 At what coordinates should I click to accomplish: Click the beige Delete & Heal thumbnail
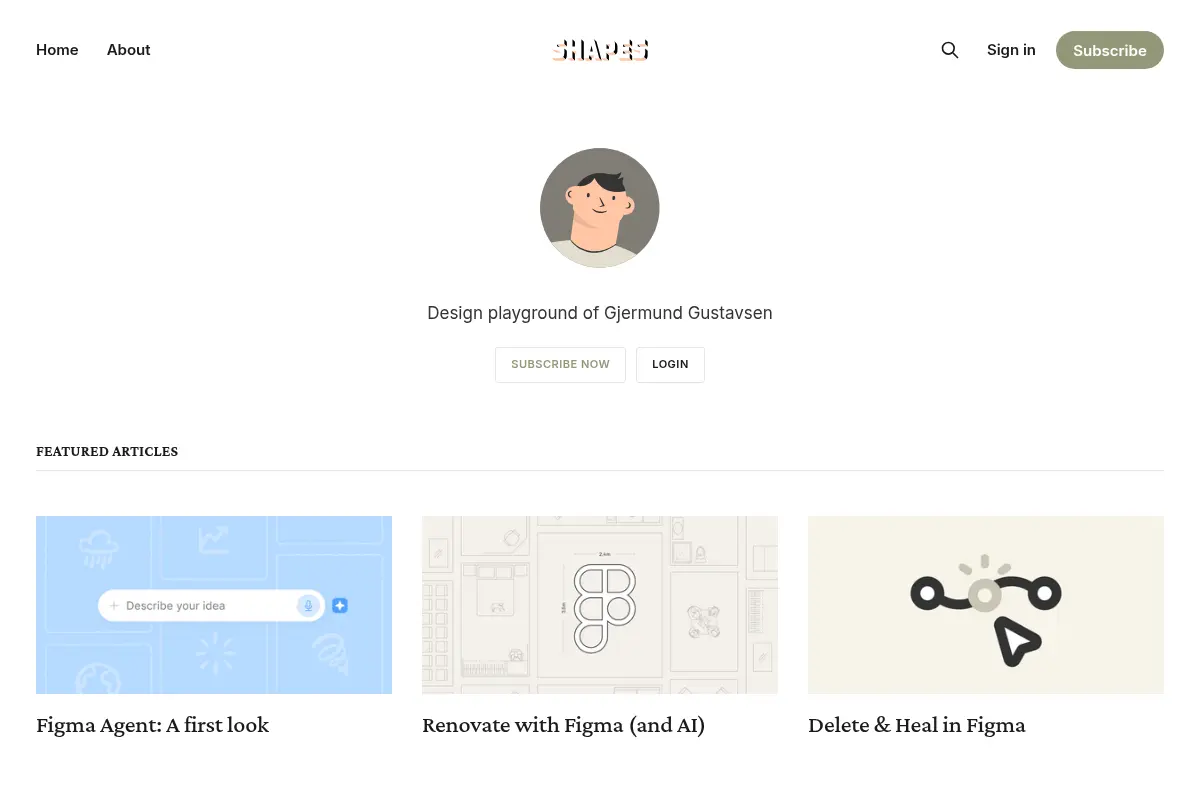click(x=986, y=605)
